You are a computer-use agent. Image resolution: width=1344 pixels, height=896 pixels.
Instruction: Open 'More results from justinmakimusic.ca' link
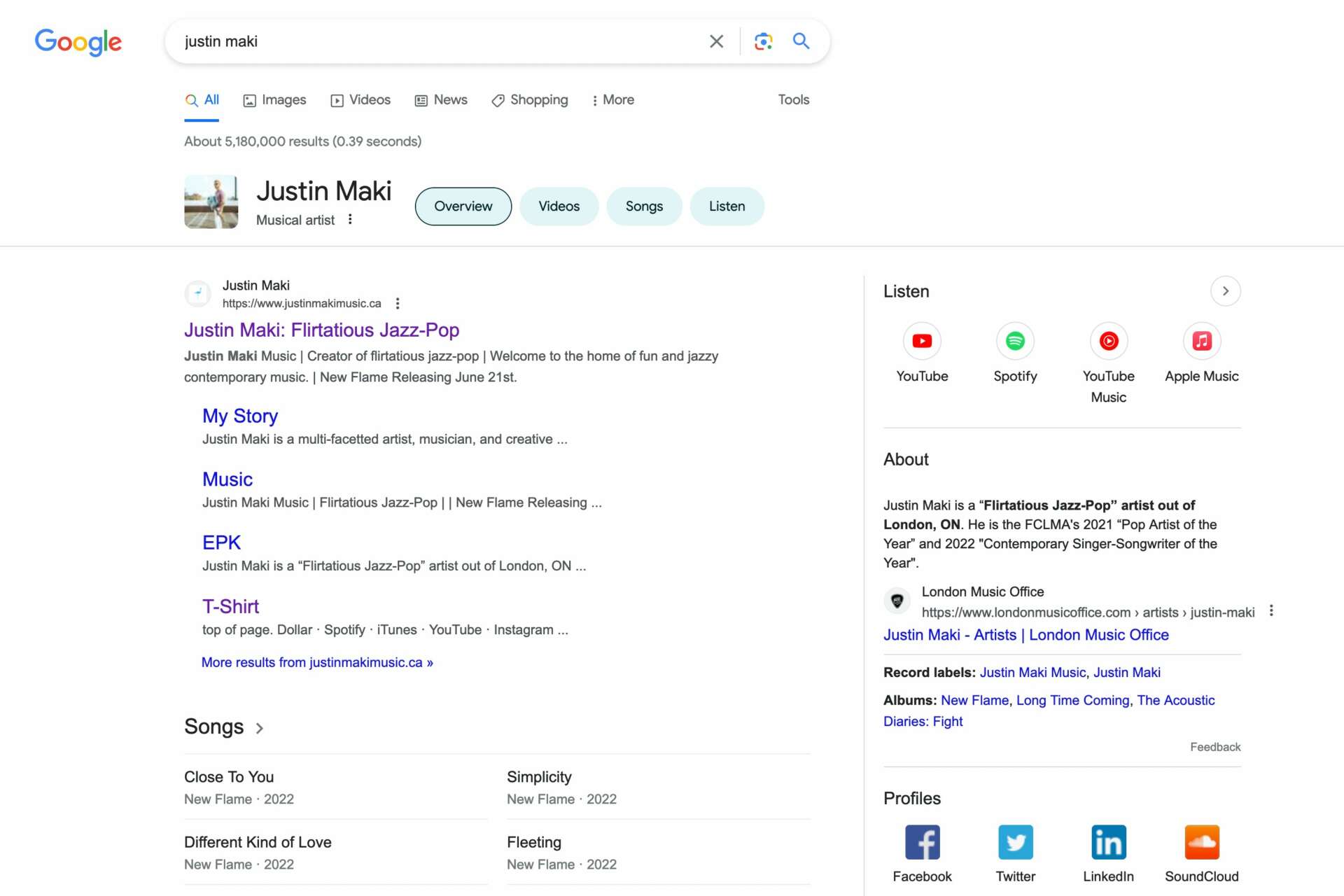tap(317, 662)
